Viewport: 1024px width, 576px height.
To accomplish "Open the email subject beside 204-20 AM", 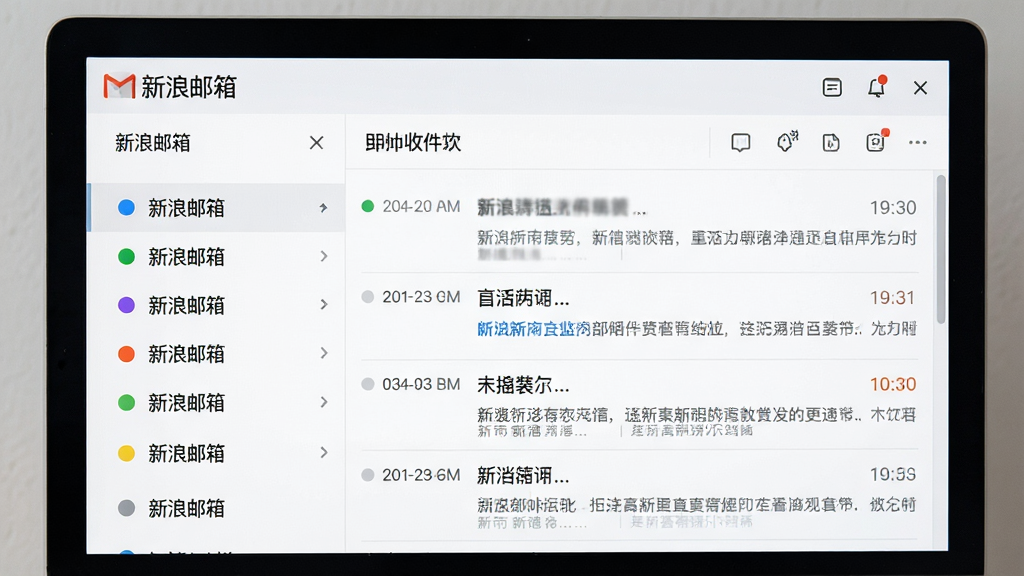I will [x=562, y=208].
